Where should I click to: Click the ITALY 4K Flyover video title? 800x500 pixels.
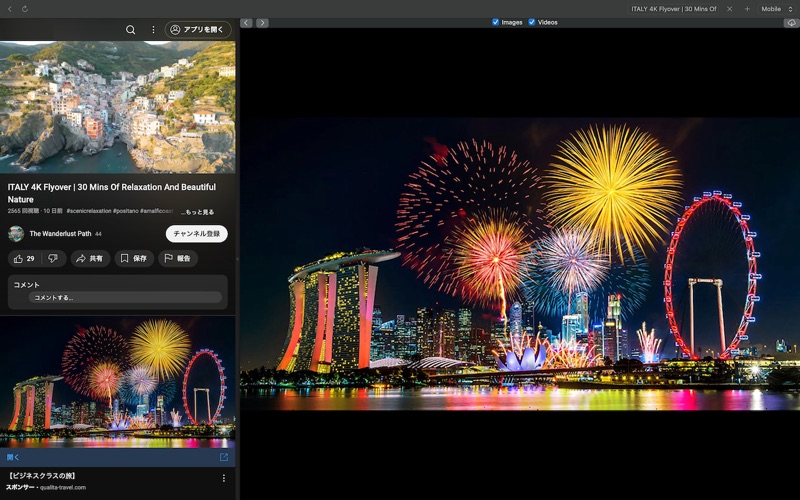click(112, 193)
